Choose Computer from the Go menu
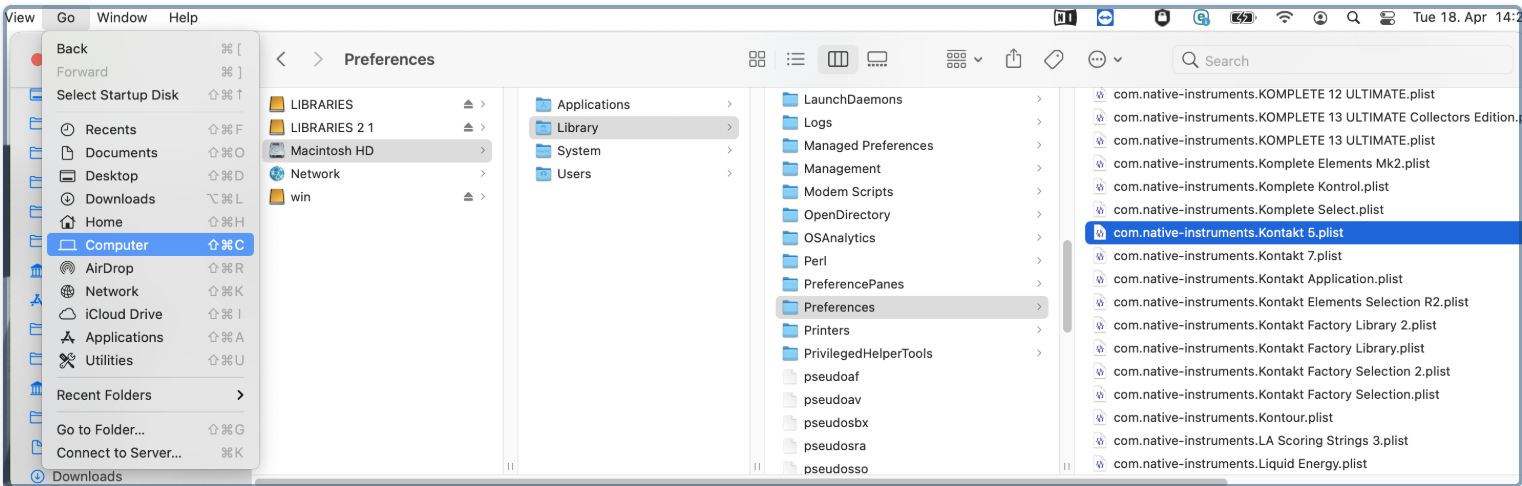Image resolution: width=1522 pixels, height=486 pixels. (150, 245)
